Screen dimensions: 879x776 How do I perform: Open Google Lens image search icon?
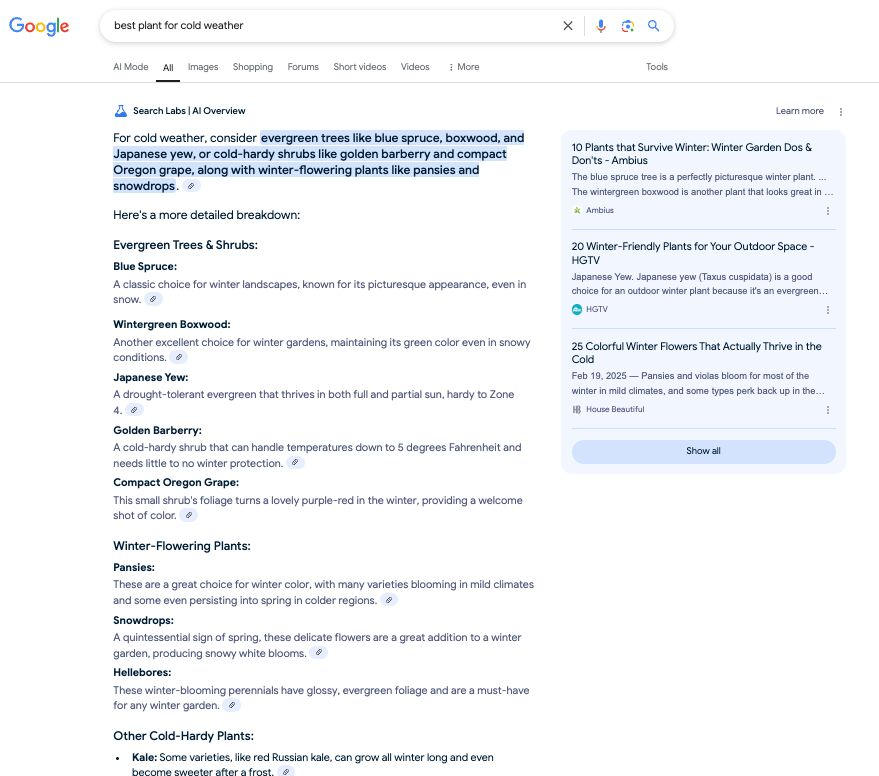[627, 26]
